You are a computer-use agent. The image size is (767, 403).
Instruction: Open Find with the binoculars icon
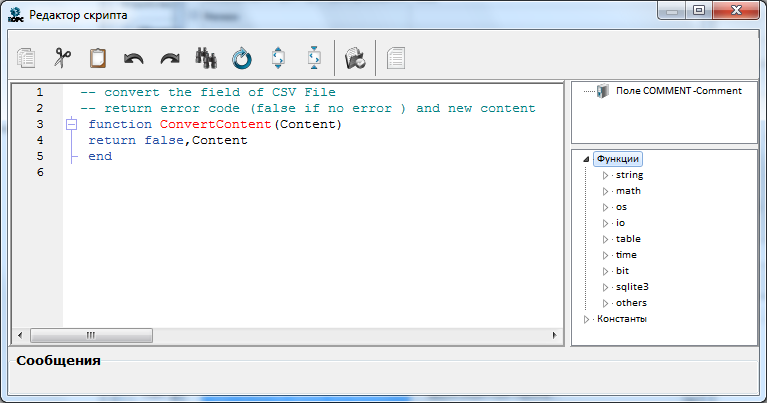point(206,58)
